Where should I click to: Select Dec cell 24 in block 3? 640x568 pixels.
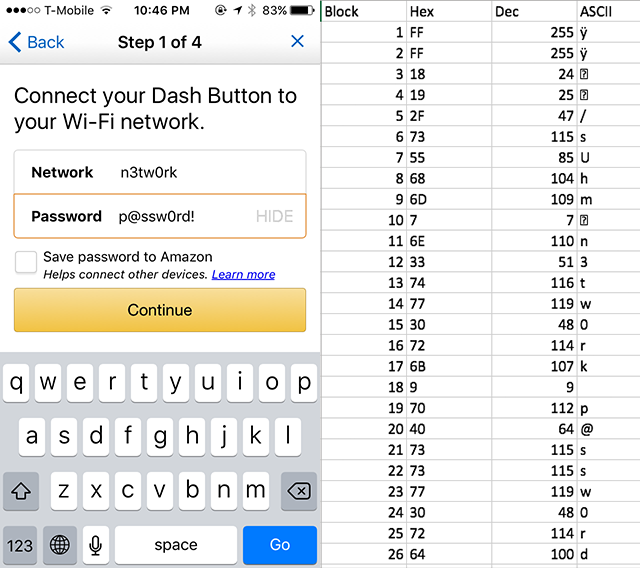(x=534, y=74)
